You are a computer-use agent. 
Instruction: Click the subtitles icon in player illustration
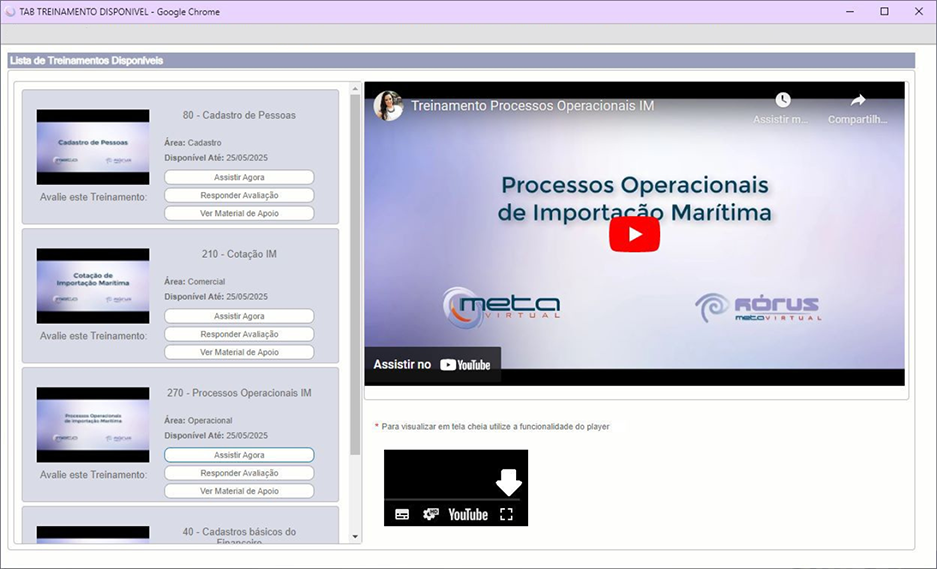pos(402,514)
